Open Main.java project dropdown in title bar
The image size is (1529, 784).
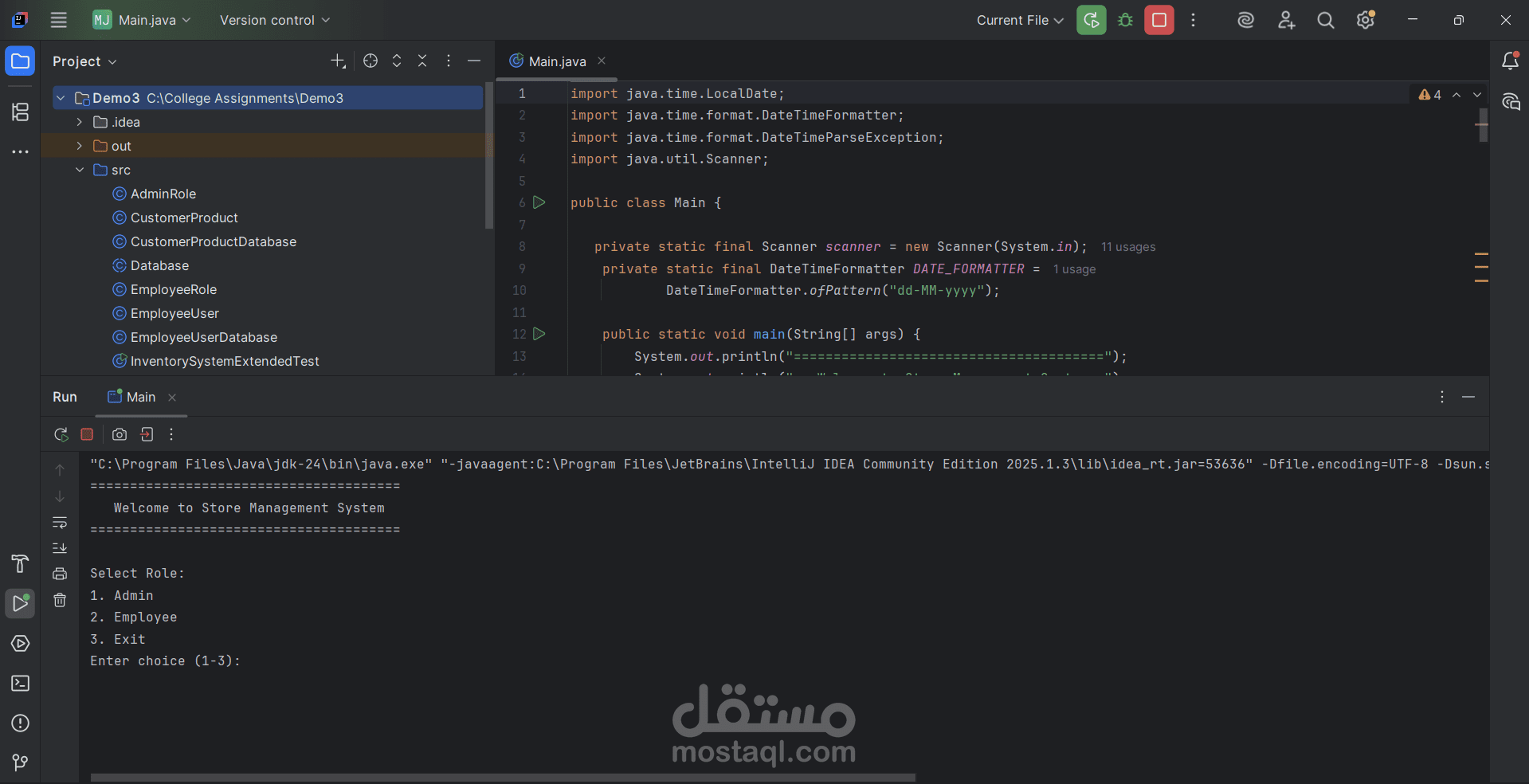[x=142, y=20]
